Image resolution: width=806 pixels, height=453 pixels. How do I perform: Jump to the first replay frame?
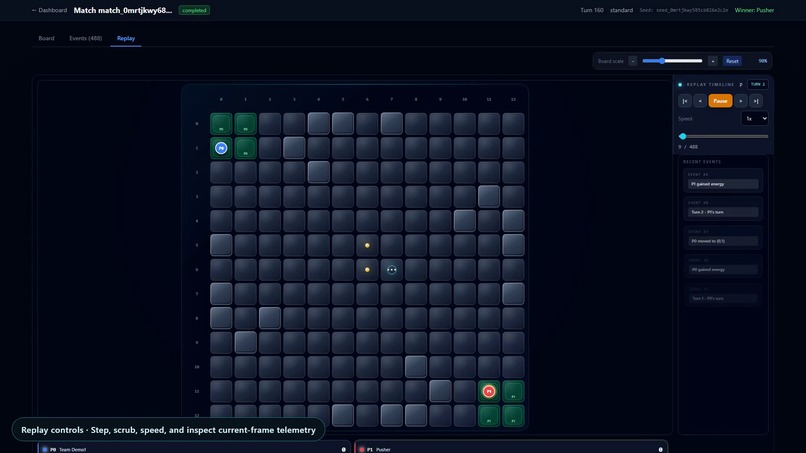(685, 101)
